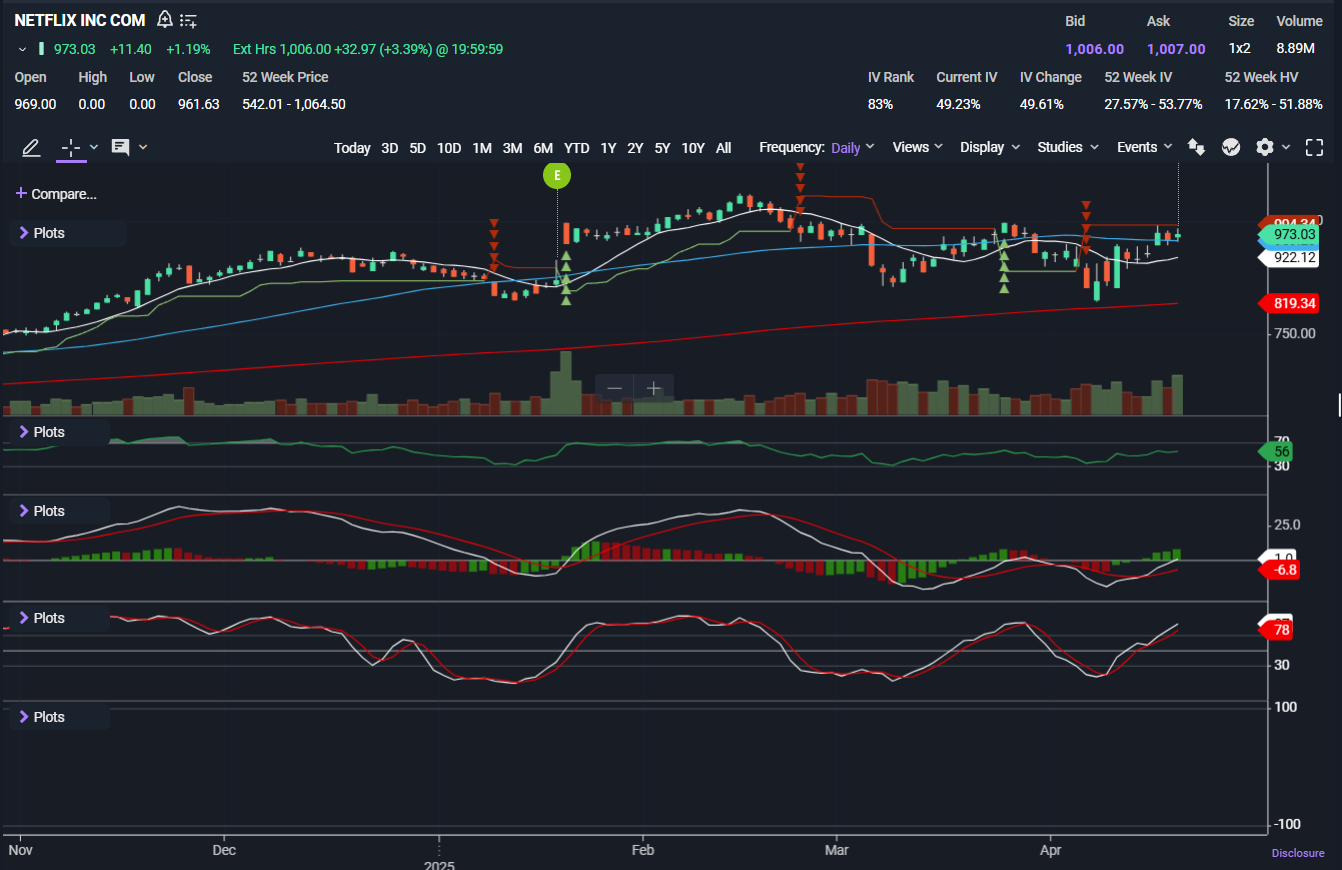Expand the arrow next to settings gear
The height and width of the screenshot is (870, 1342).
click(x=1286, y=147)
